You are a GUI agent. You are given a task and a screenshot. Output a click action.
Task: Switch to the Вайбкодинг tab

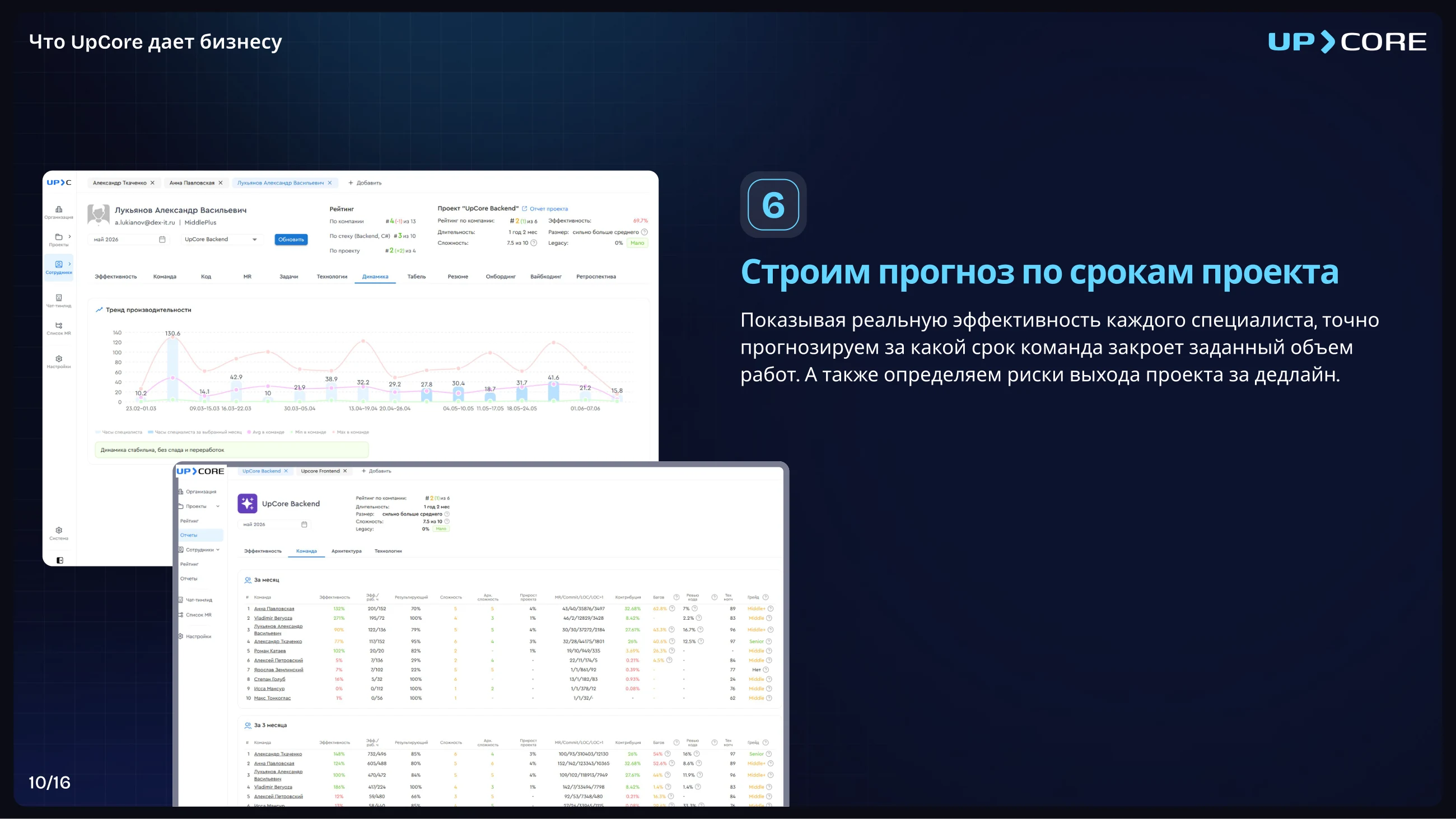click(546, 277)
